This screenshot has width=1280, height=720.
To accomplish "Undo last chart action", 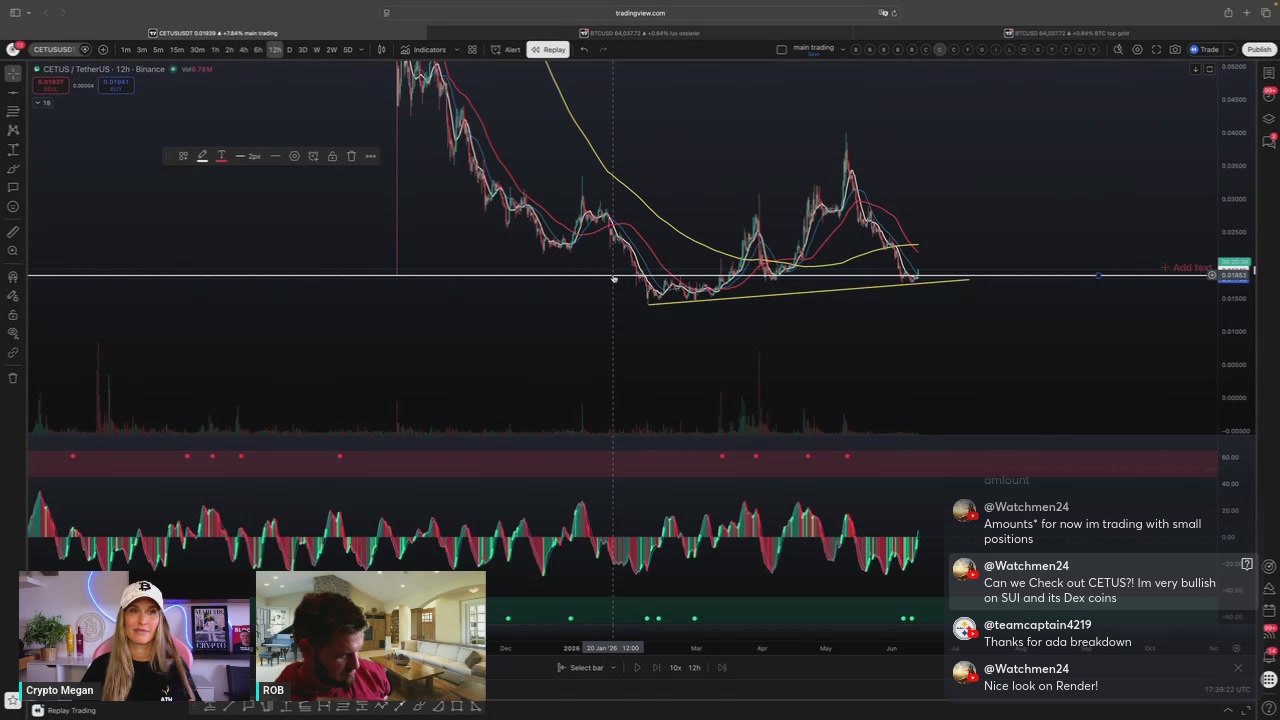I will pyautogui.click(x=584, y=49).
